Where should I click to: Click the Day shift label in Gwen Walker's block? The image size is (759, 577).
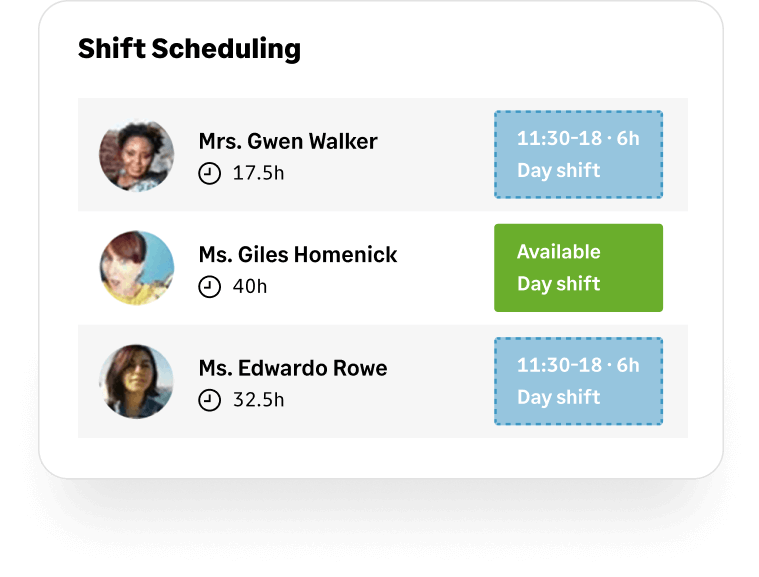(559, 170)
